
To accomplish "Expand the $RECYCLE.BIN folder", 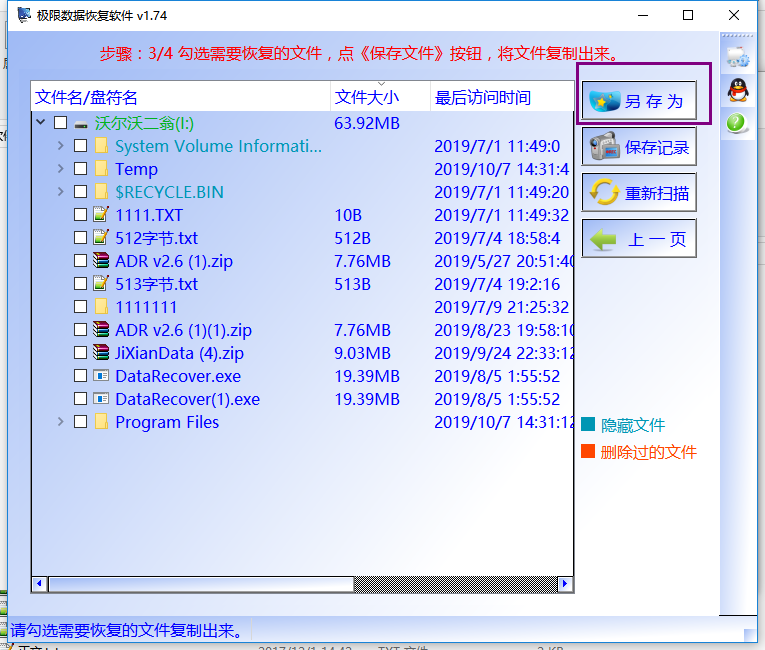I will click(x=60, y=191).
